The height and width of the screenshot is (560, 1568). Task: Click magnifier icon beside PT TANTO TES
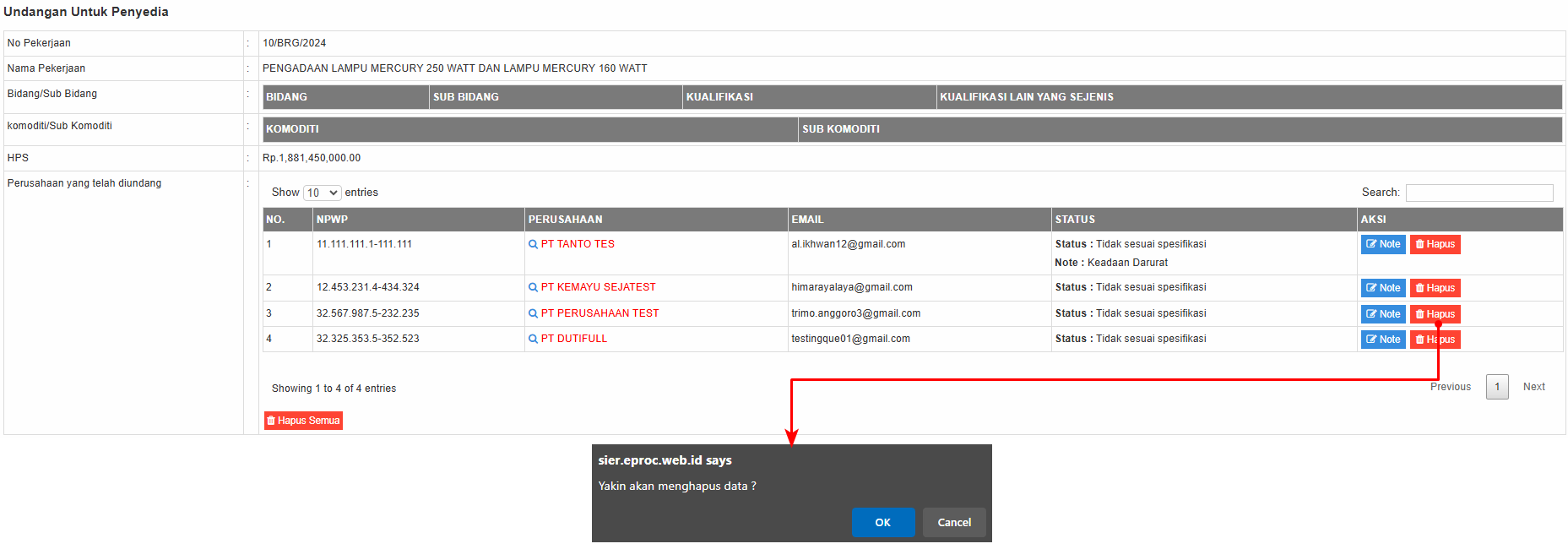[x=533, y=244]
